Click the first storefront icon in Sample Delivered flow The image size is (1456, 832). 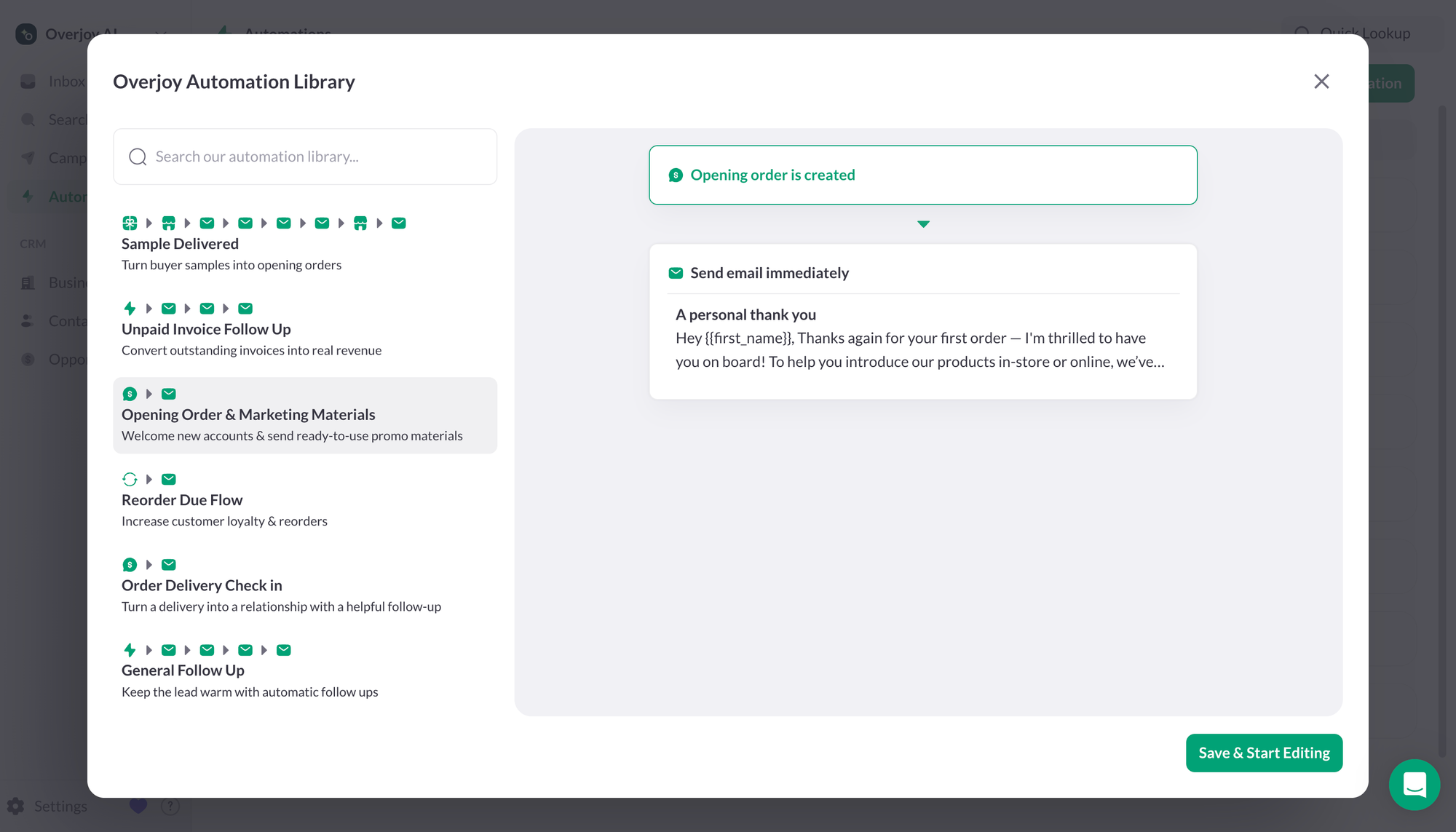pos(168,223)
